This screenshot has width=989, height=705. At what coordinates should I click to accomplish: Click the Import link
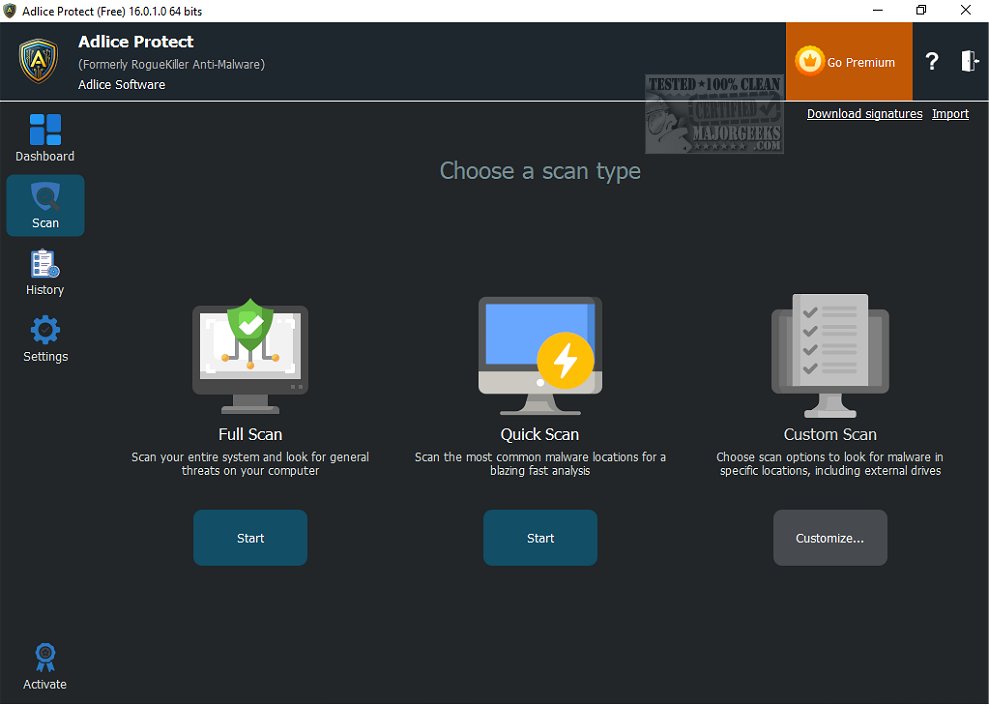point(951,114)
